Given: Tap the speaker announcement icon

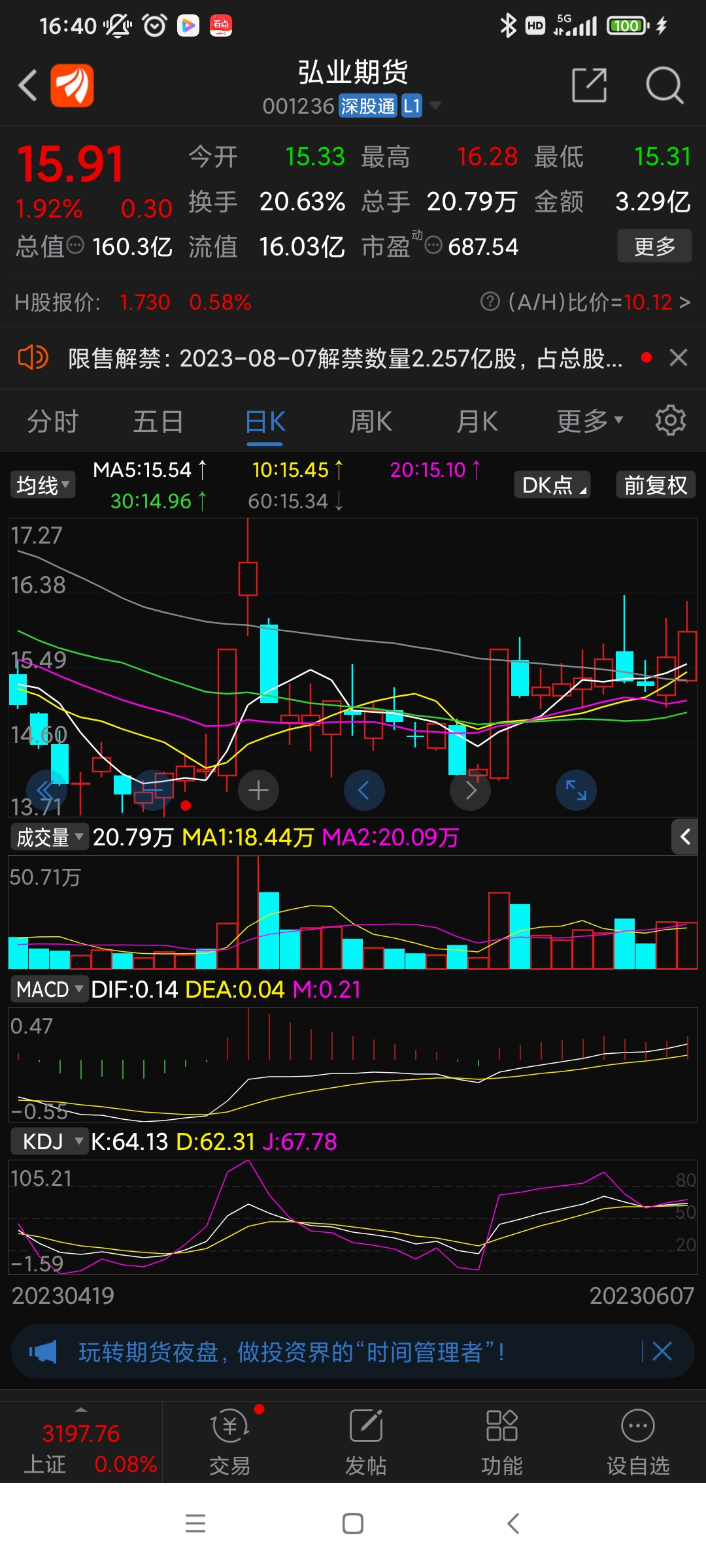Looking at the screenshot, I should [33, 357].
